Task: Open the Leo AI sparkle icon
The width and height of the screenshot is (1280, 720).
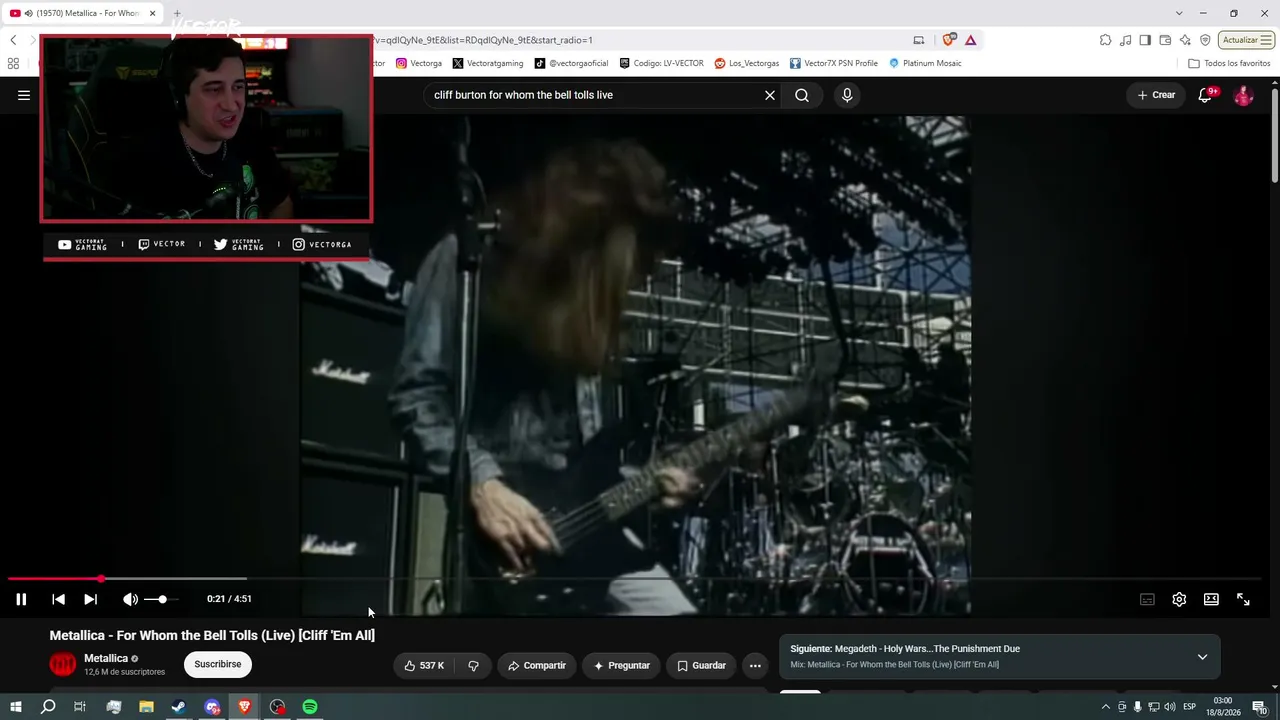Action: pyautogui.click(x=1185, y=40)
